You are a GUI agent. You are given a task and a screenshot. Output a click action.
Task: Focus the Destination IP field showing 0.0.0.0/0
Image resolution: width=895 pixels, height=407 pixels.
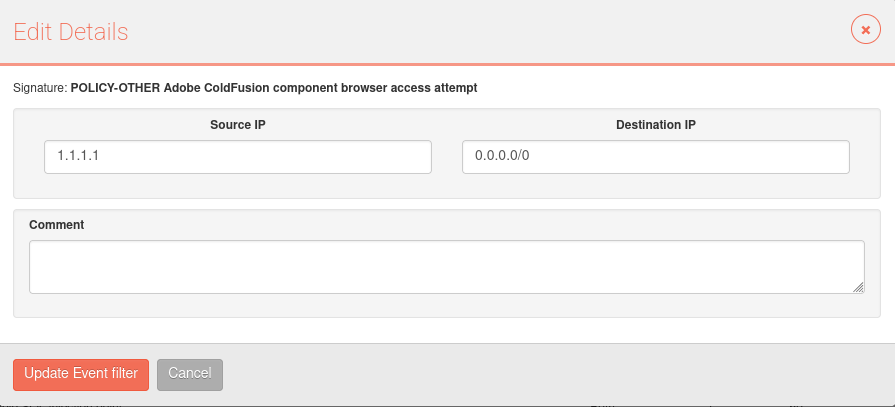point(656,157)
